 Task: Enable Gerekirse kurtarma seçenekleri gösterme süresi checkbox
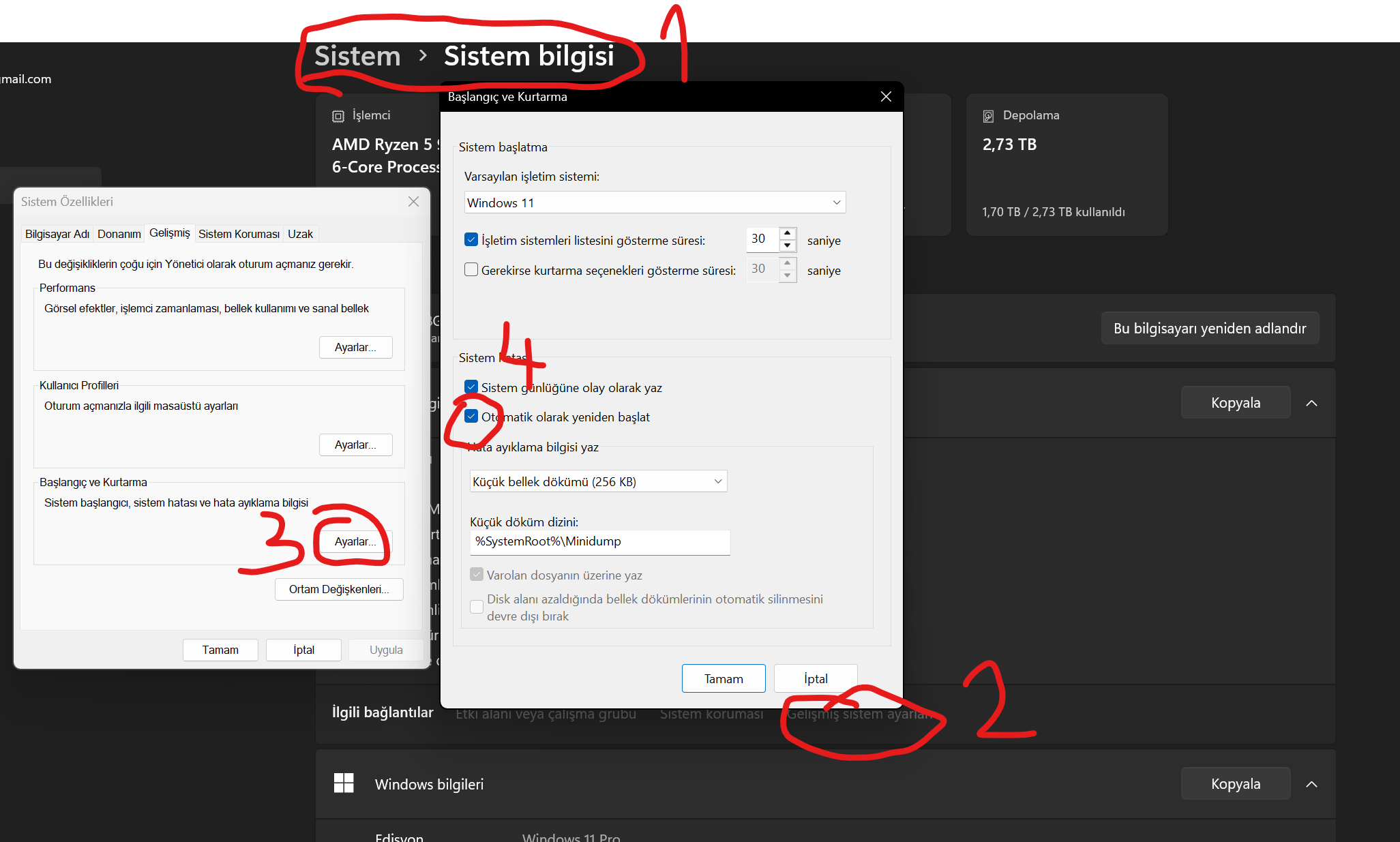471,270
